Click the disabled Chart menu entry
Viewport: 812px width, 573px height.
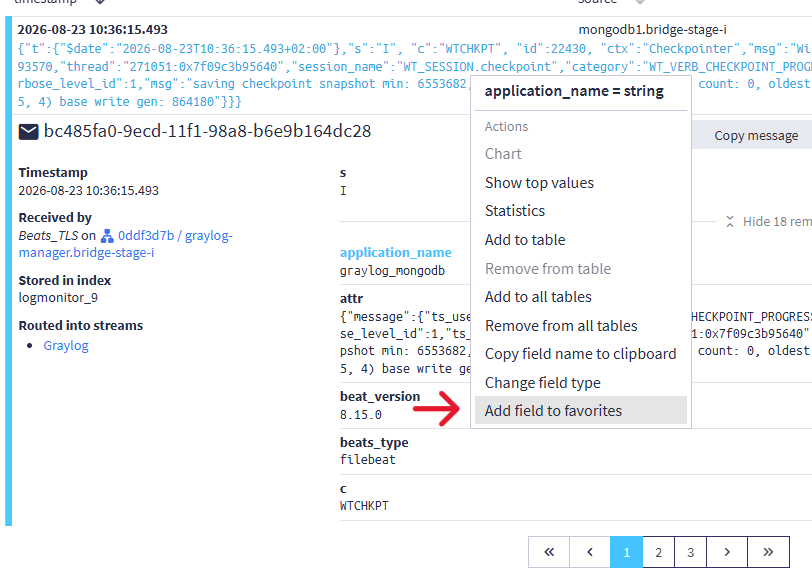coord(503,154)
